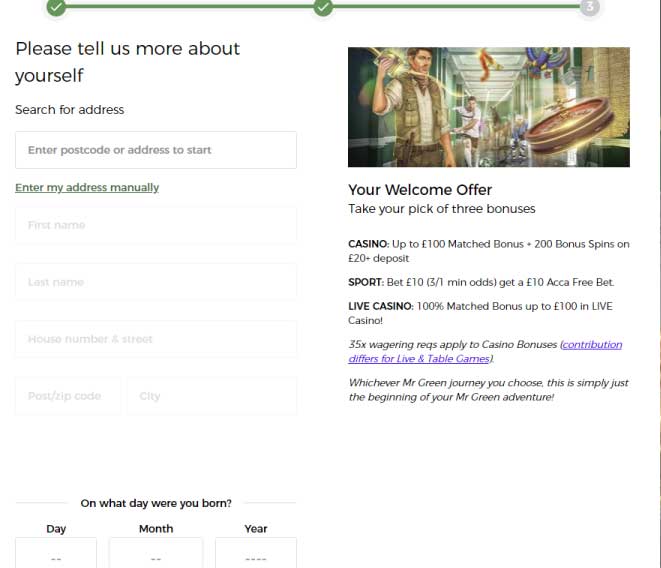Open the contribution differs for Live & Table Games link

click(485, 352)
